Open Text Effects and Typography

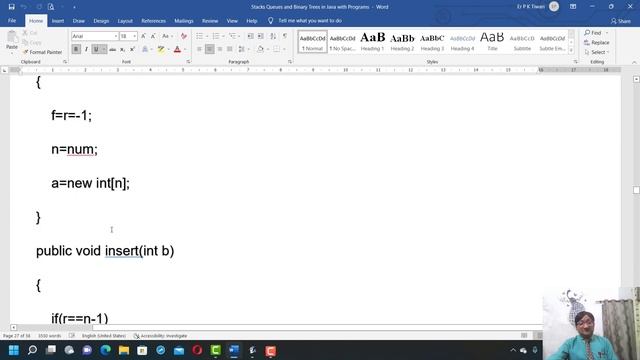(x=145, y=49)
